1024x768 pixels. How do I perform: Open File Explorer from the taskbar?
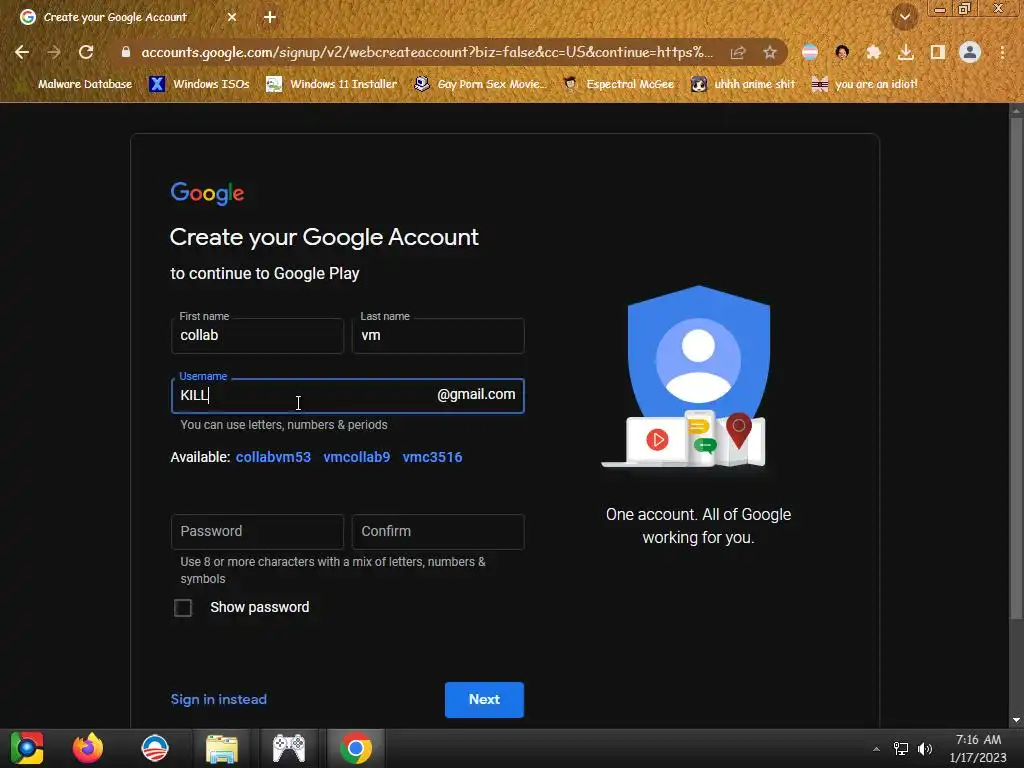[x=222, y=748]
